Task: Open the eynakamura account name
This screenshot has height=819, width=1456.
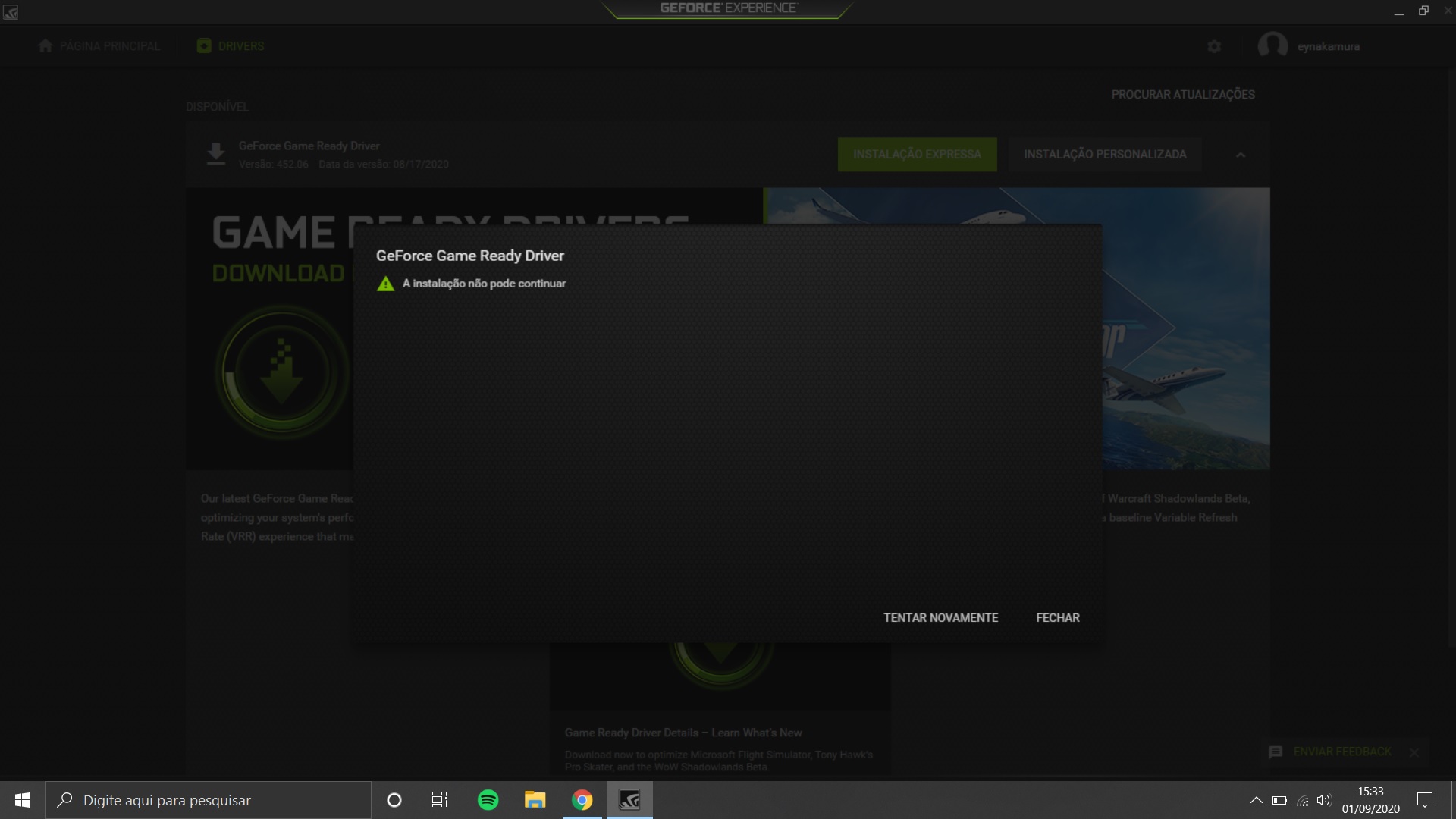Action: pyautogui.click(x=1328, y=46)
